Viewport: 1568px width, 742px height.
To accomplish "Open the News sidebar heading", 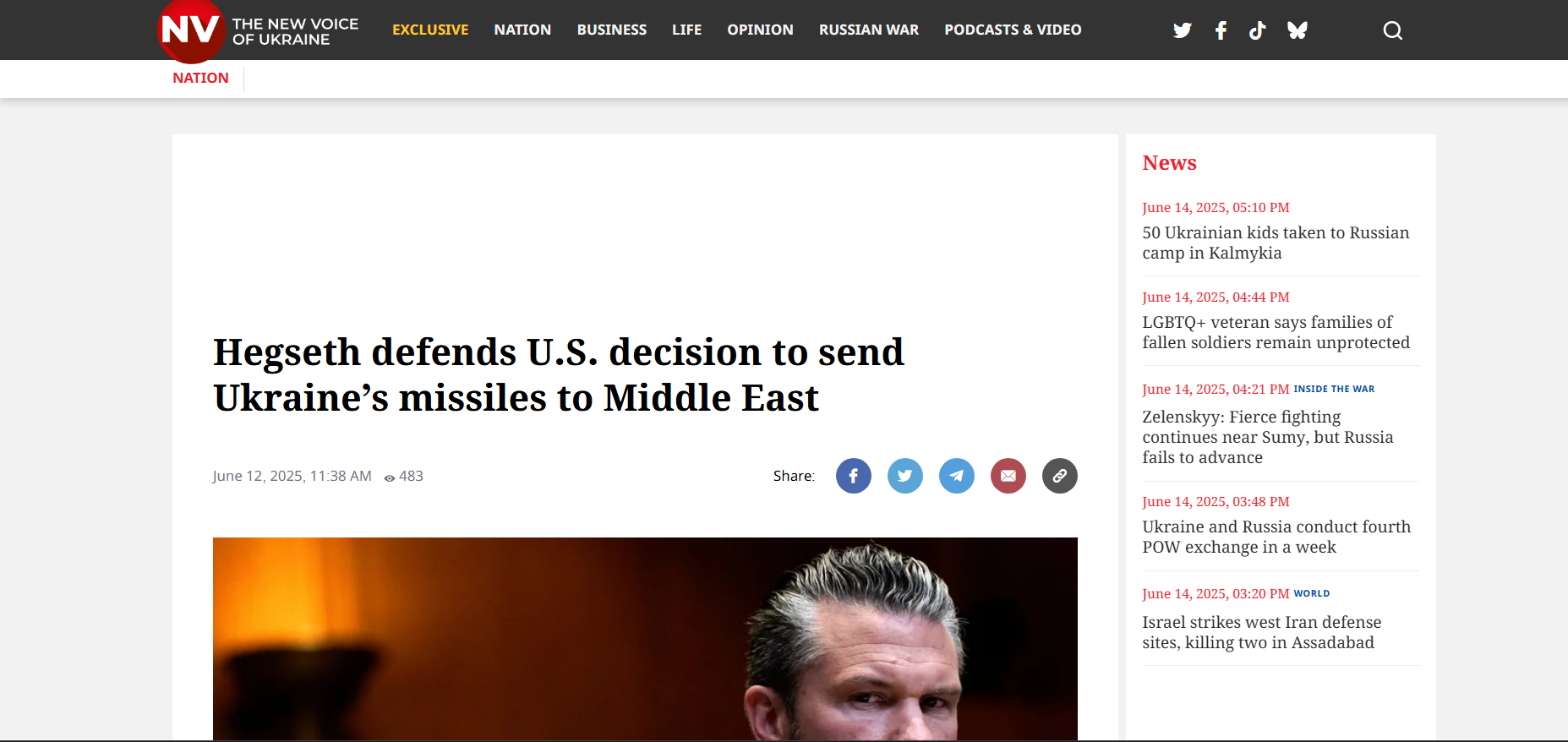I will (1169, 162).
